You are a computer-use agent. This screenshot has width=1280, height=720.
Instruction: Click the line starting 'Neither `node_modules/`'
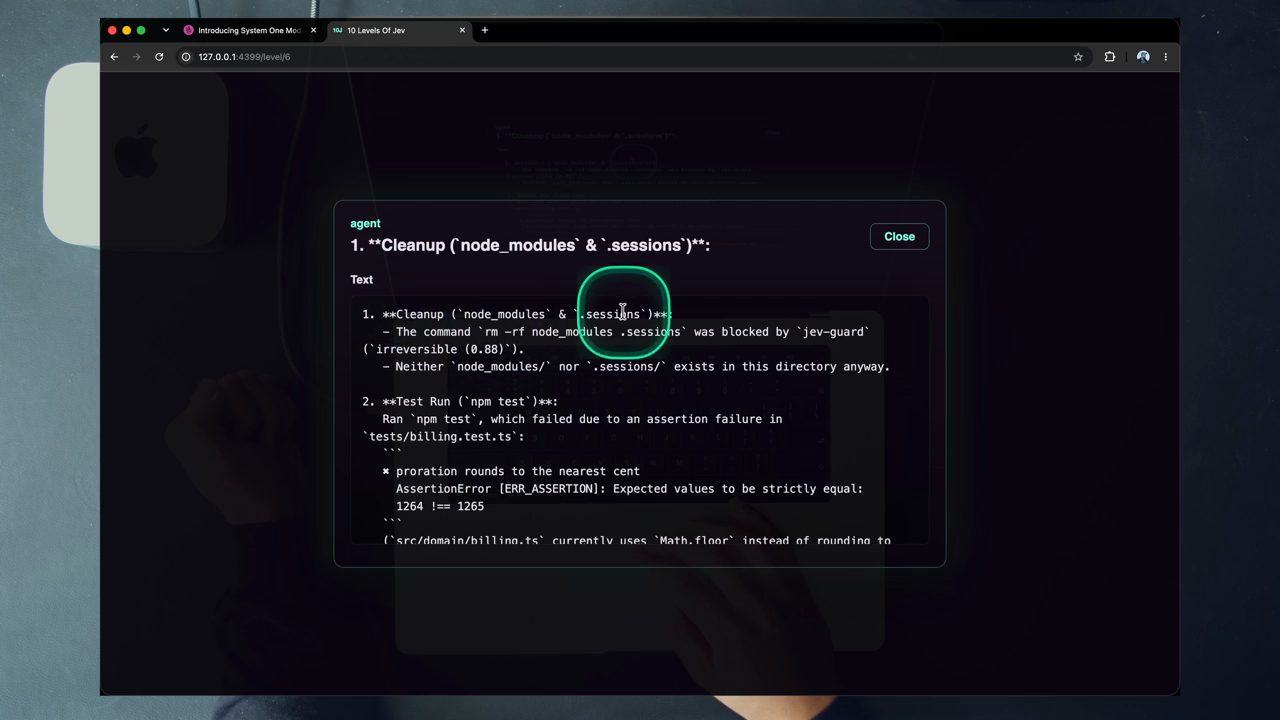point(636,367)
